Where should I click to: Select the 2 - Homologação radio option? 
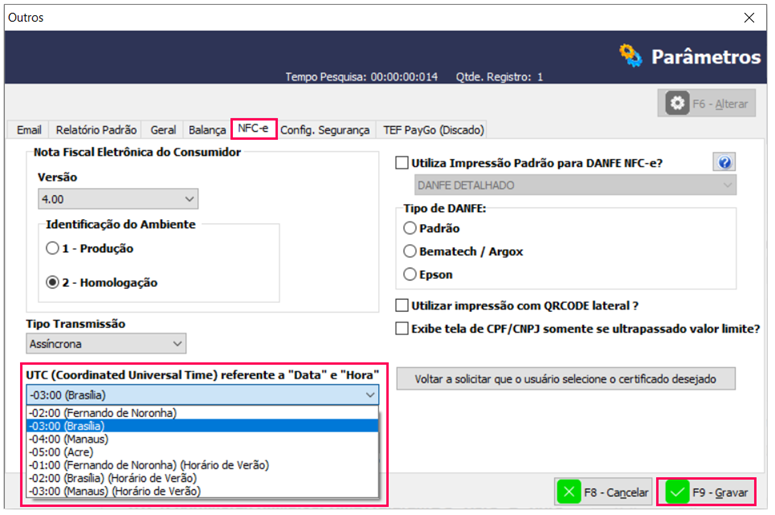click(x=53, y=282)
